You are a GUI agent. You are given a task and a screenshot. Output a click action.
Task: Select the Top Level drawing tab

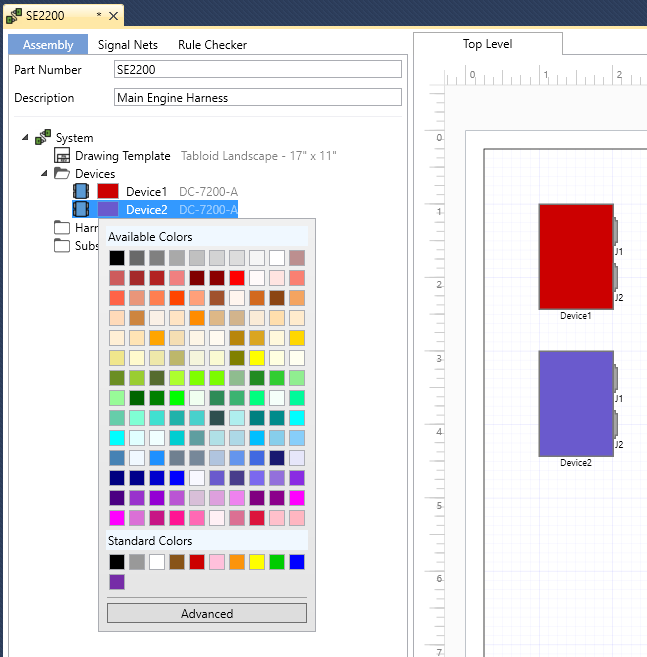coord(487,44)
